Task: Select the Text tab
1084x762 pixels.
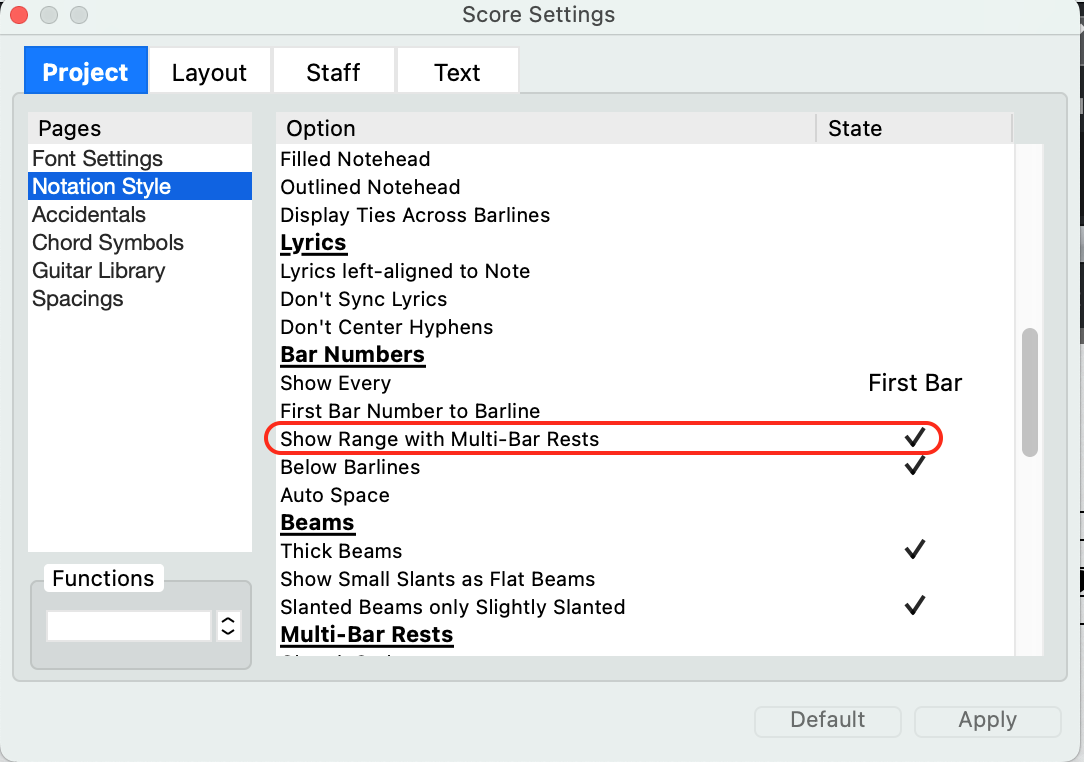Action: [457, 73]
